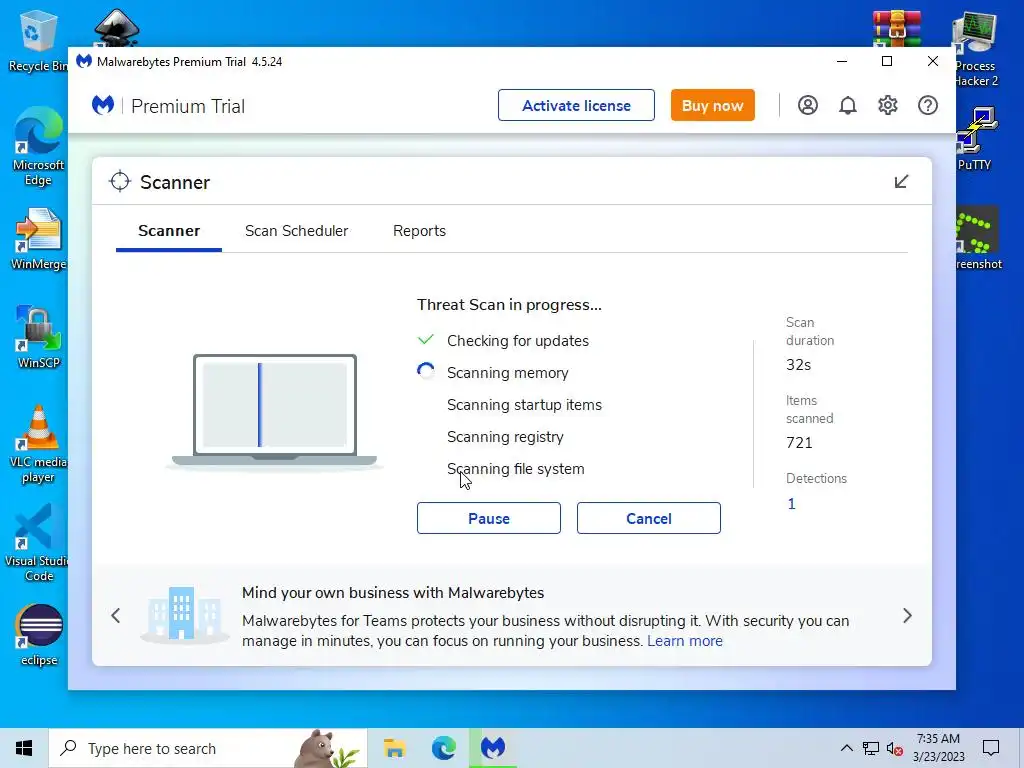Switch to the Scanner tab

click(169, 231)
